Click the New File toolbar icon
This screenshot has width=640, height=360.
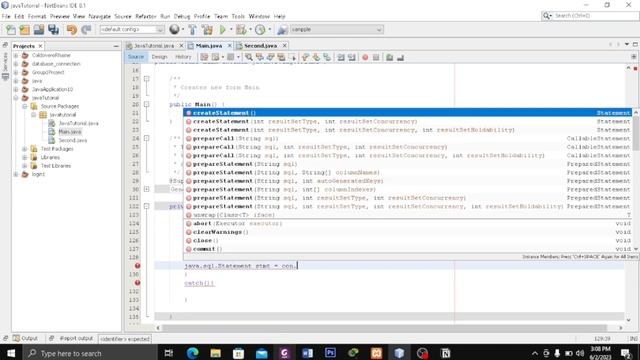pos(11,30)
